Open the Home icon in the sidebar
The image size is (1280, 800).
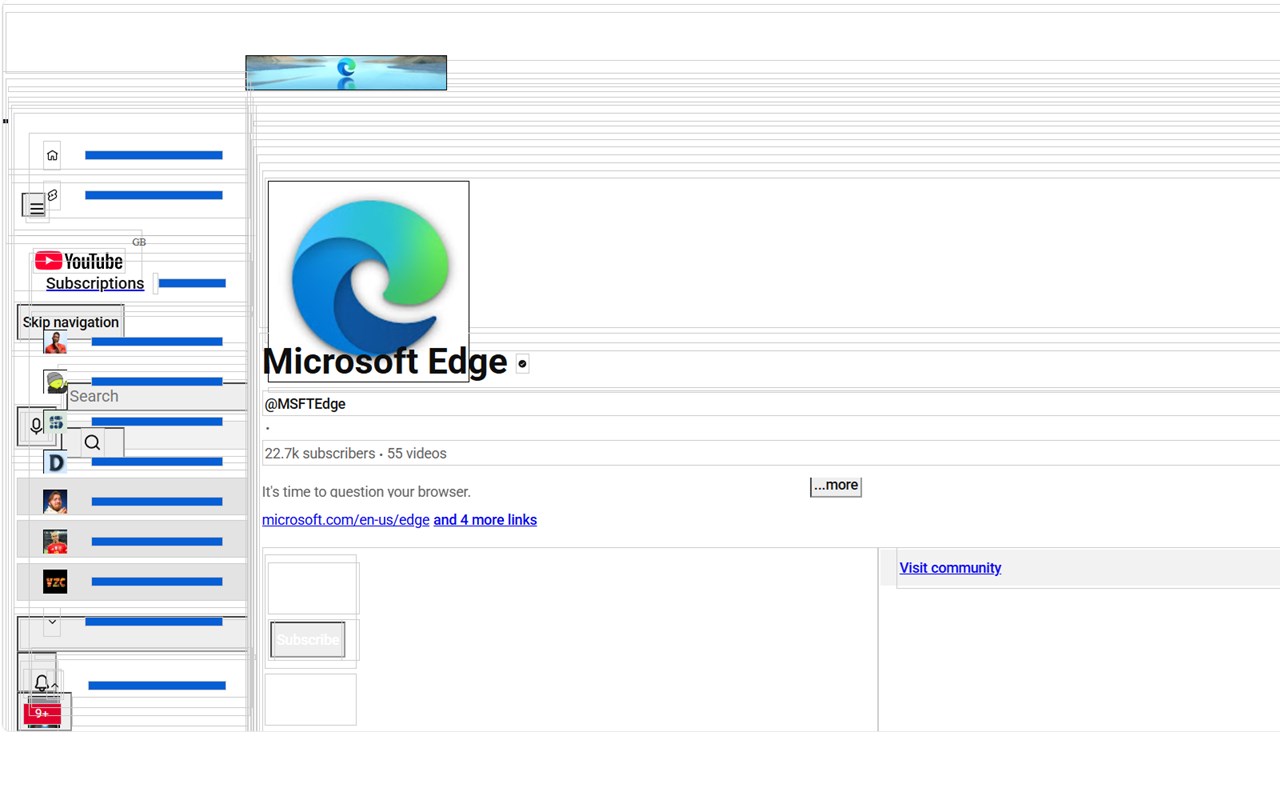52,155
